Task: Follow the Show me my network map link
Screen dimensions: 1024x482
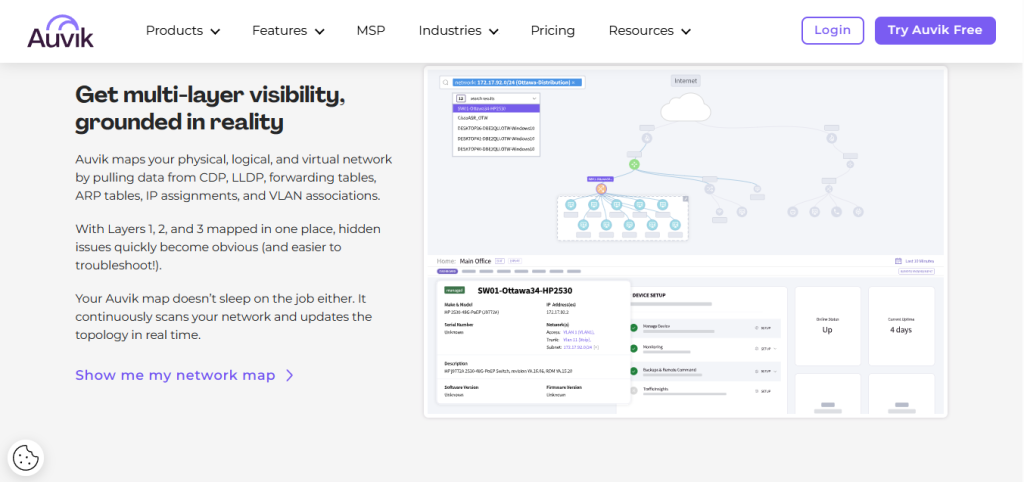Action: 184,375
